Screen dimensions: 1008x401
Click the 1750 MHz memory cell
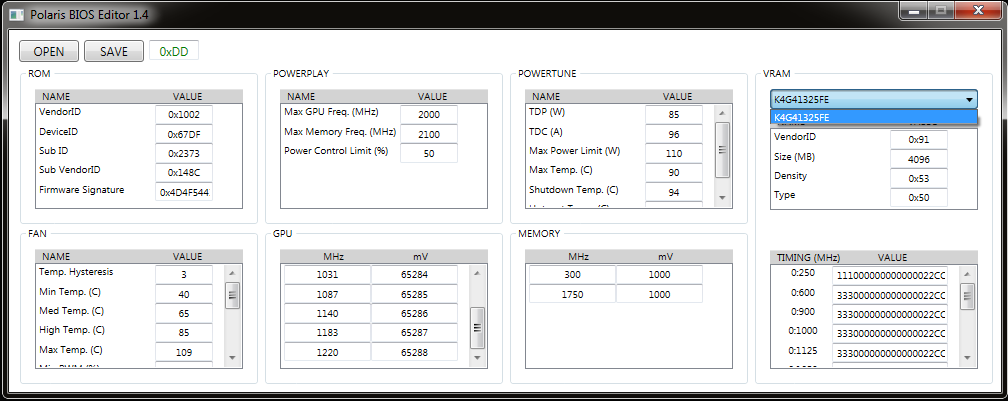(572, 294)
